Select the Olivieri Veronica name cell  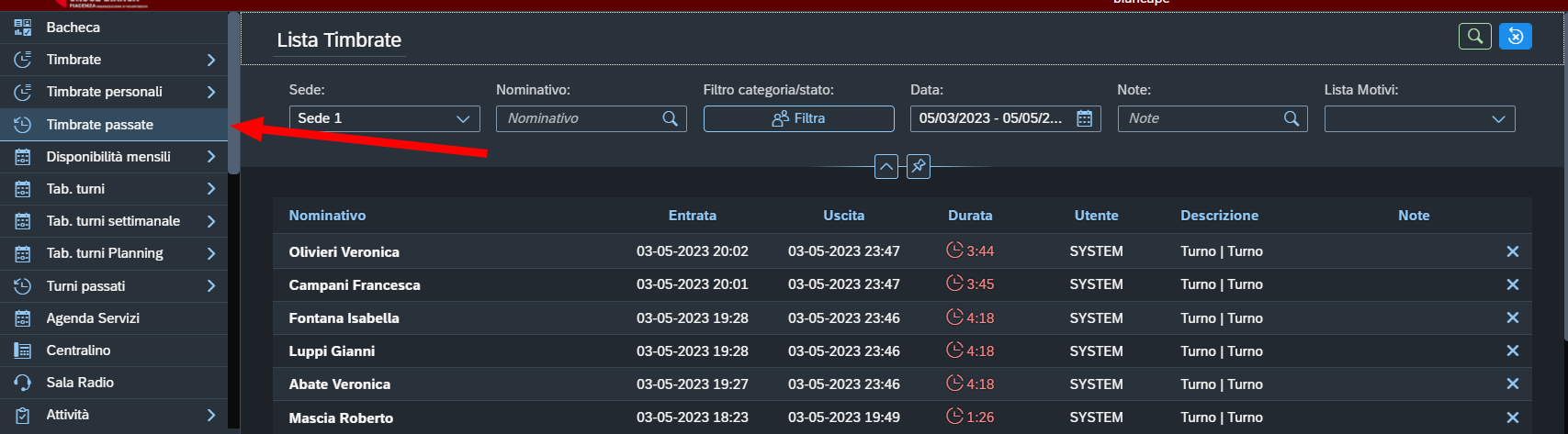point(344,252)
